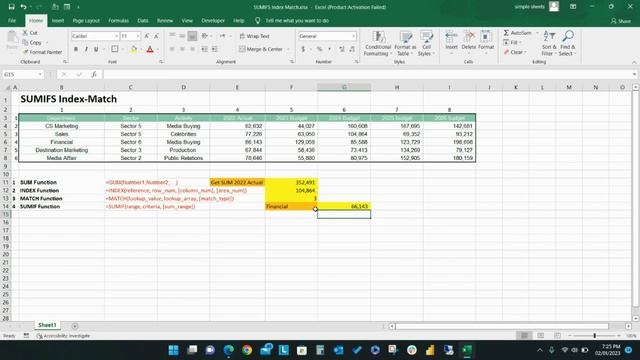This screenshot has width=640, height=360.
Task: Decrease the cell indent
Action: pos(204,49)
